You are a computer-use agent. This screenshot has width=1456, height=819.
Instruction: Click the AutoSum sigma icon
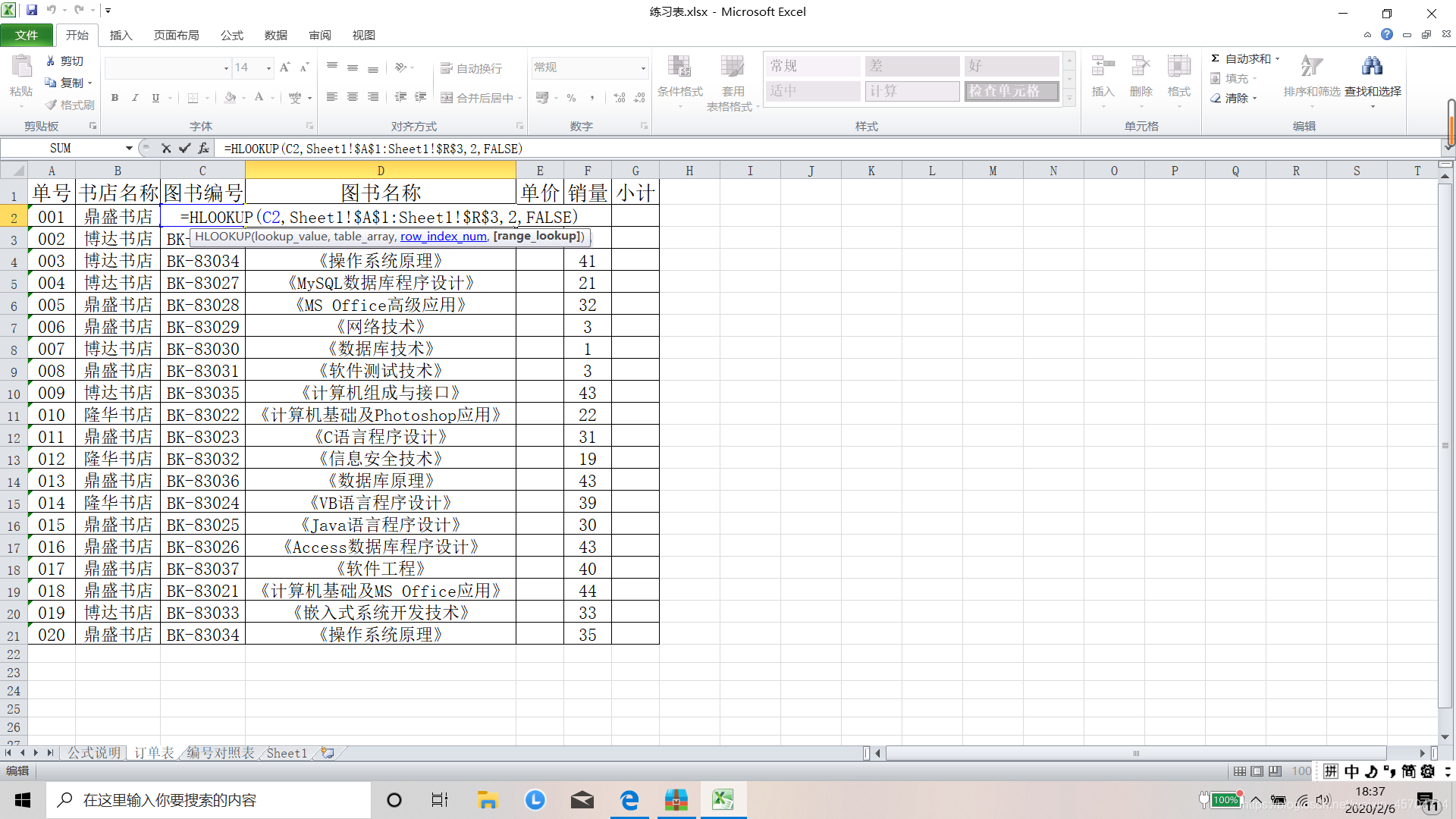pyautogui.click(x=1215, y=58)
